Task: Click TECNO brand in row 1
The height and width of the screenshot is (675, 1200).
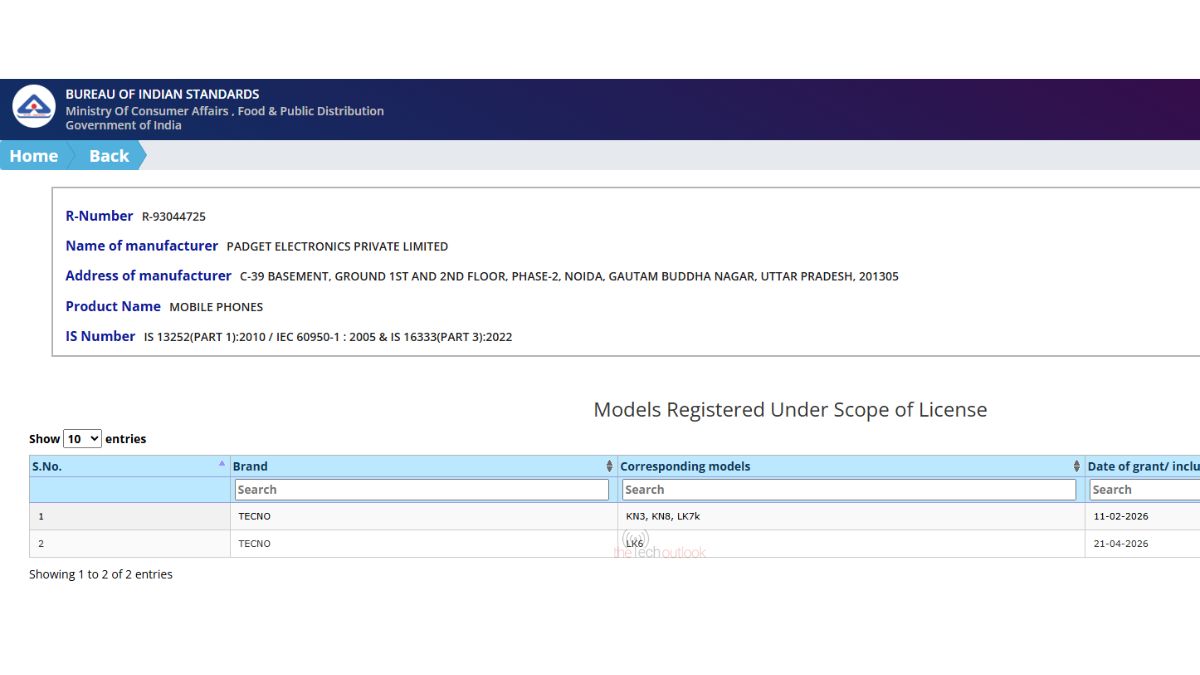Action: (x=424, y=516)
